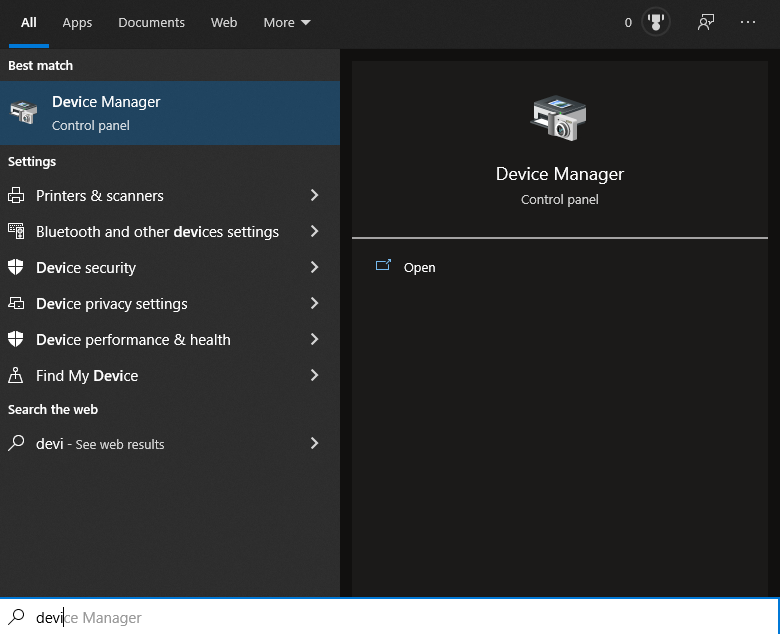Expand the Device privacy settings chevron
The height and width of the screenshot is (634, 780).
click(x=314, y=304)
